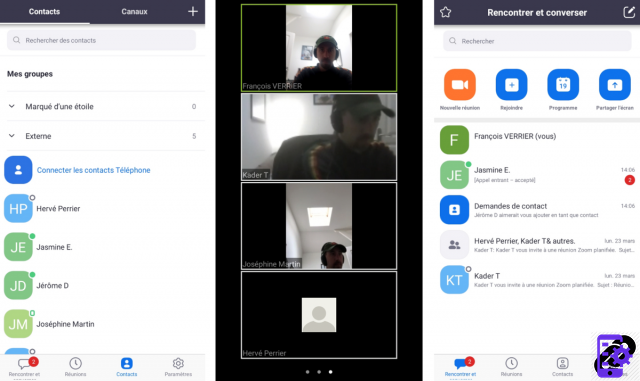Open the group chat icon for Hervé Perrier, Kader T
The image size is (640, 381).
454,245
